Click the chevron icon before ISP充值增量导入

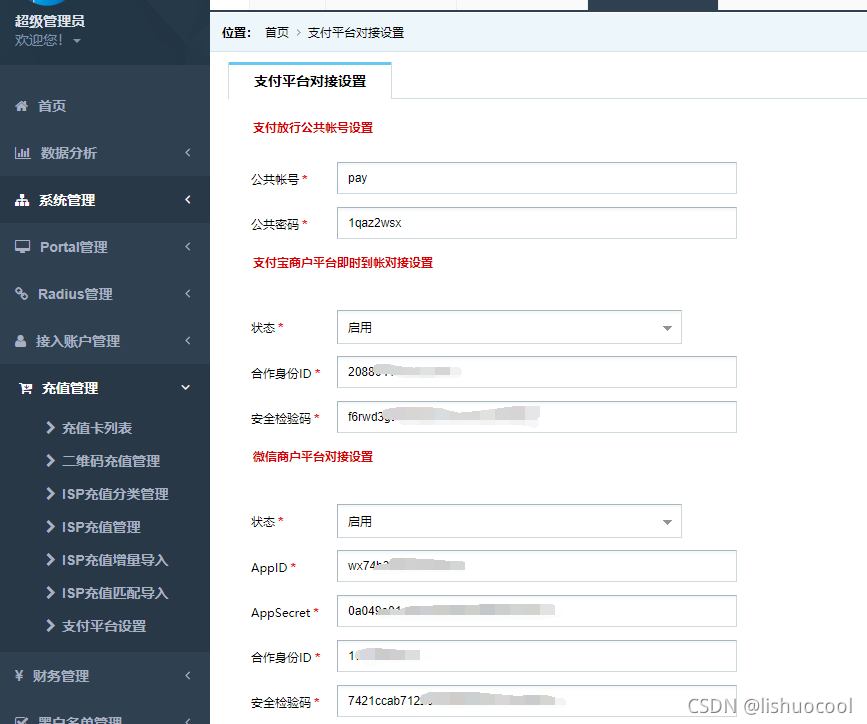point(51,560)
